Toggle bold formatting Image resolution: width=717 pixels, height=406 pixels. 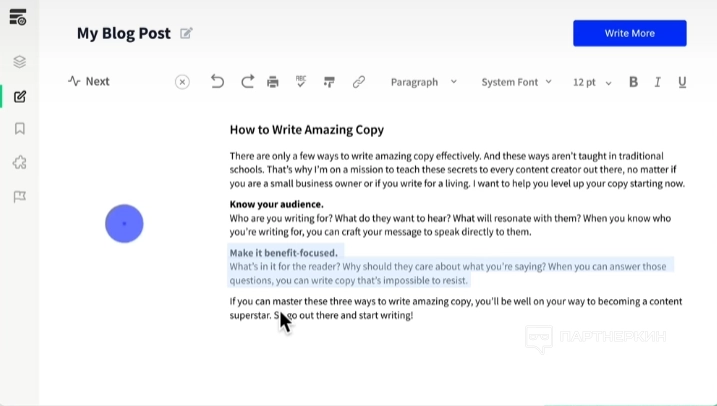(633, 82)
